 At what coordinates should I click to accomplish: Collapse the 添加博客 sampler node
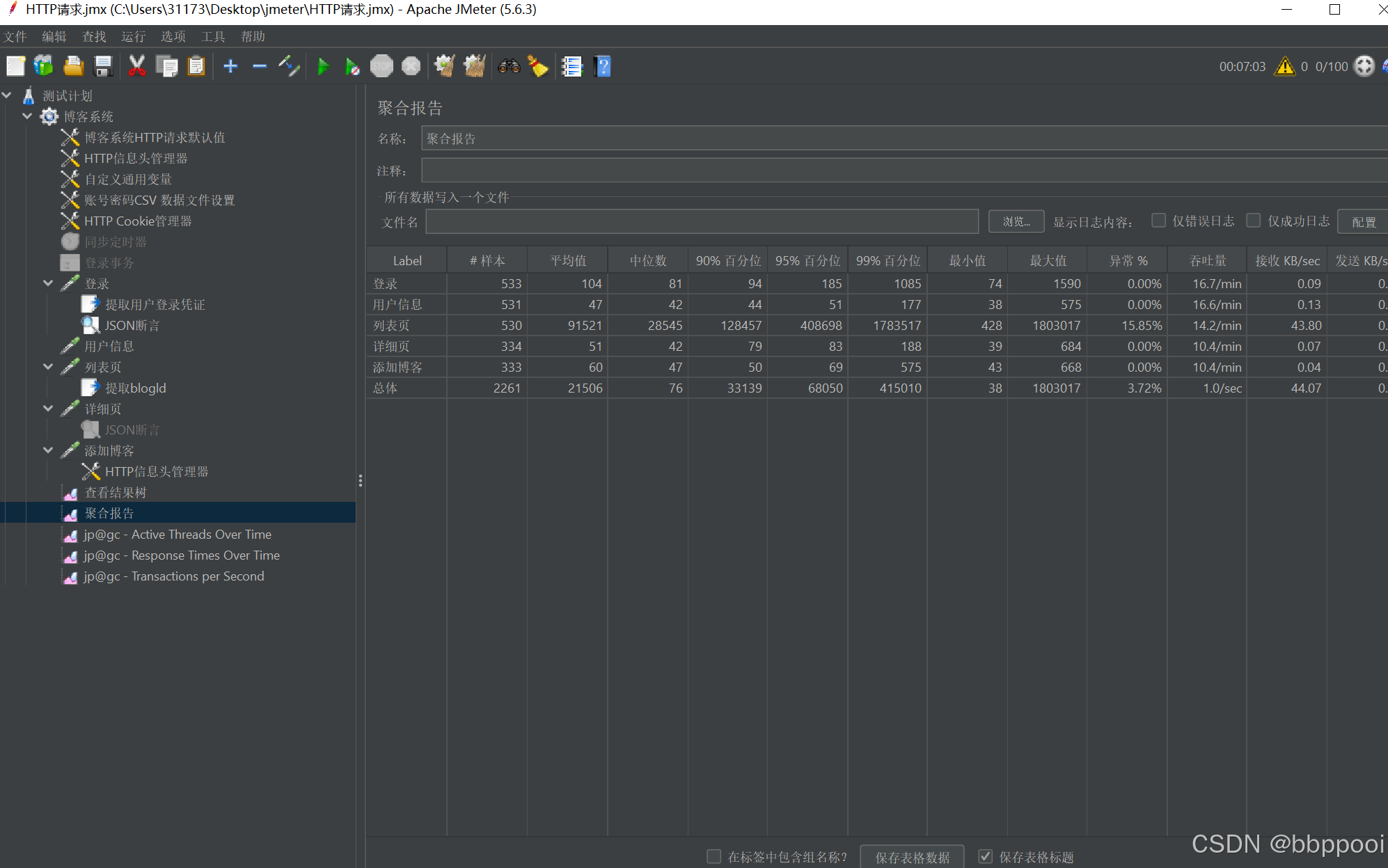48,450
